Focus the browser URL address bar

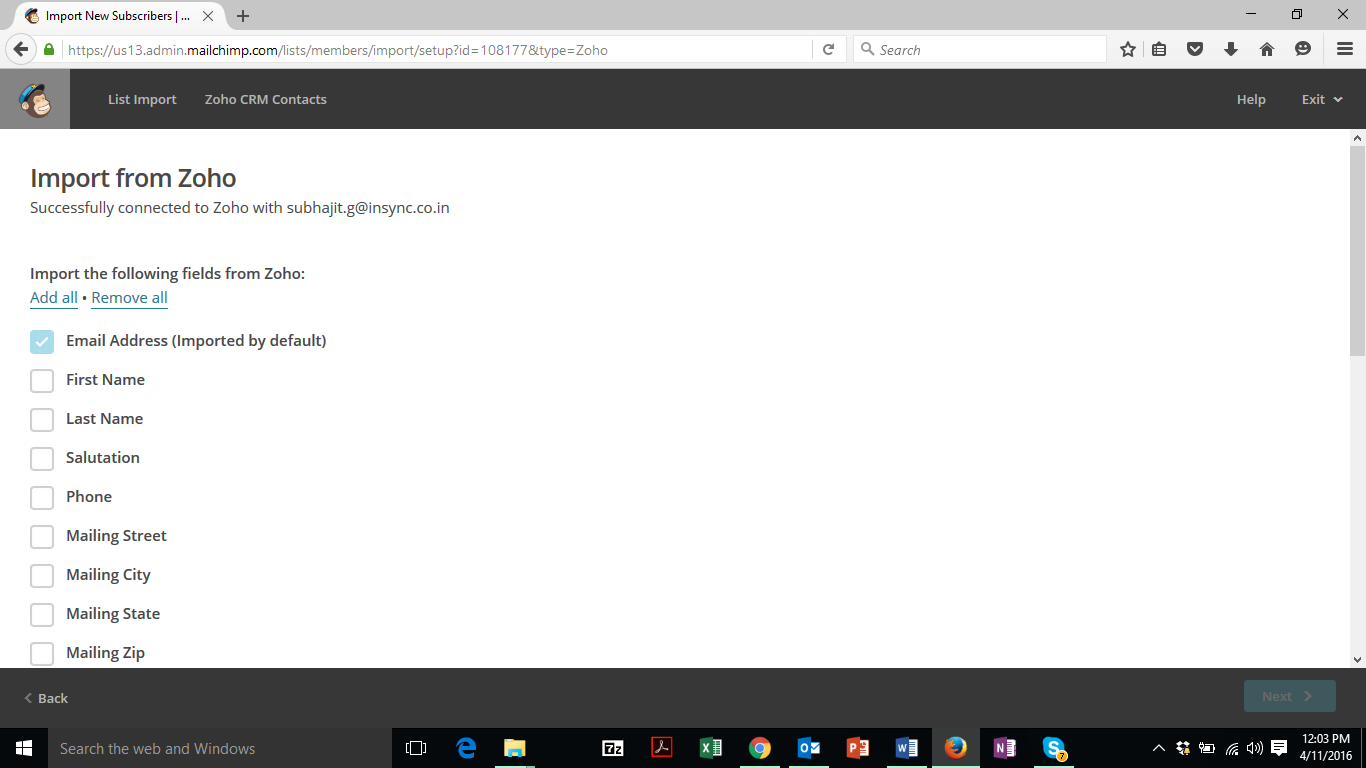pos(438,49)
